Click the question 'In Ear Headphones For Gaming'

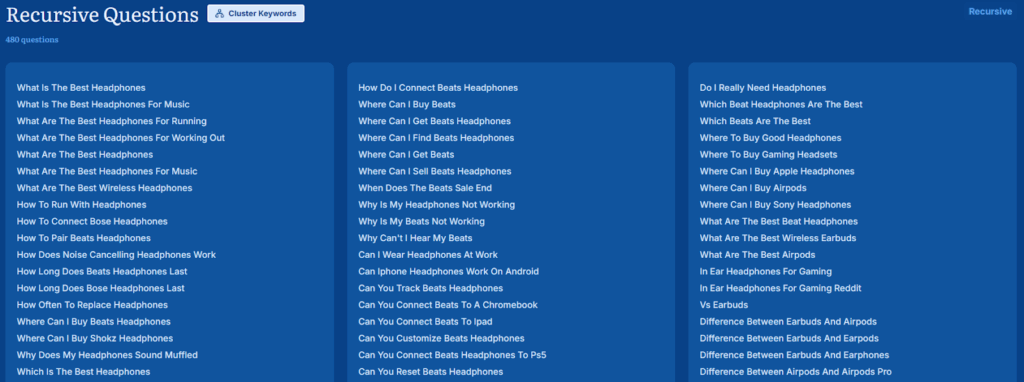765,272
